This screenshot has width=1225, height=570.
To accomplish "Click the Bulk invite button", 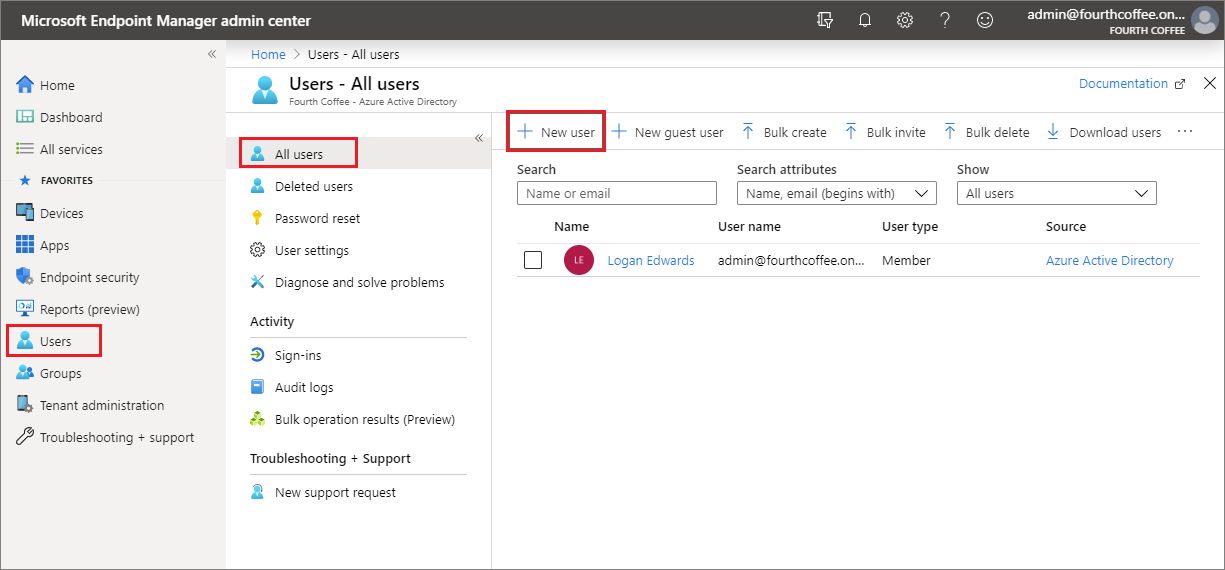I will tap(885, 132).
